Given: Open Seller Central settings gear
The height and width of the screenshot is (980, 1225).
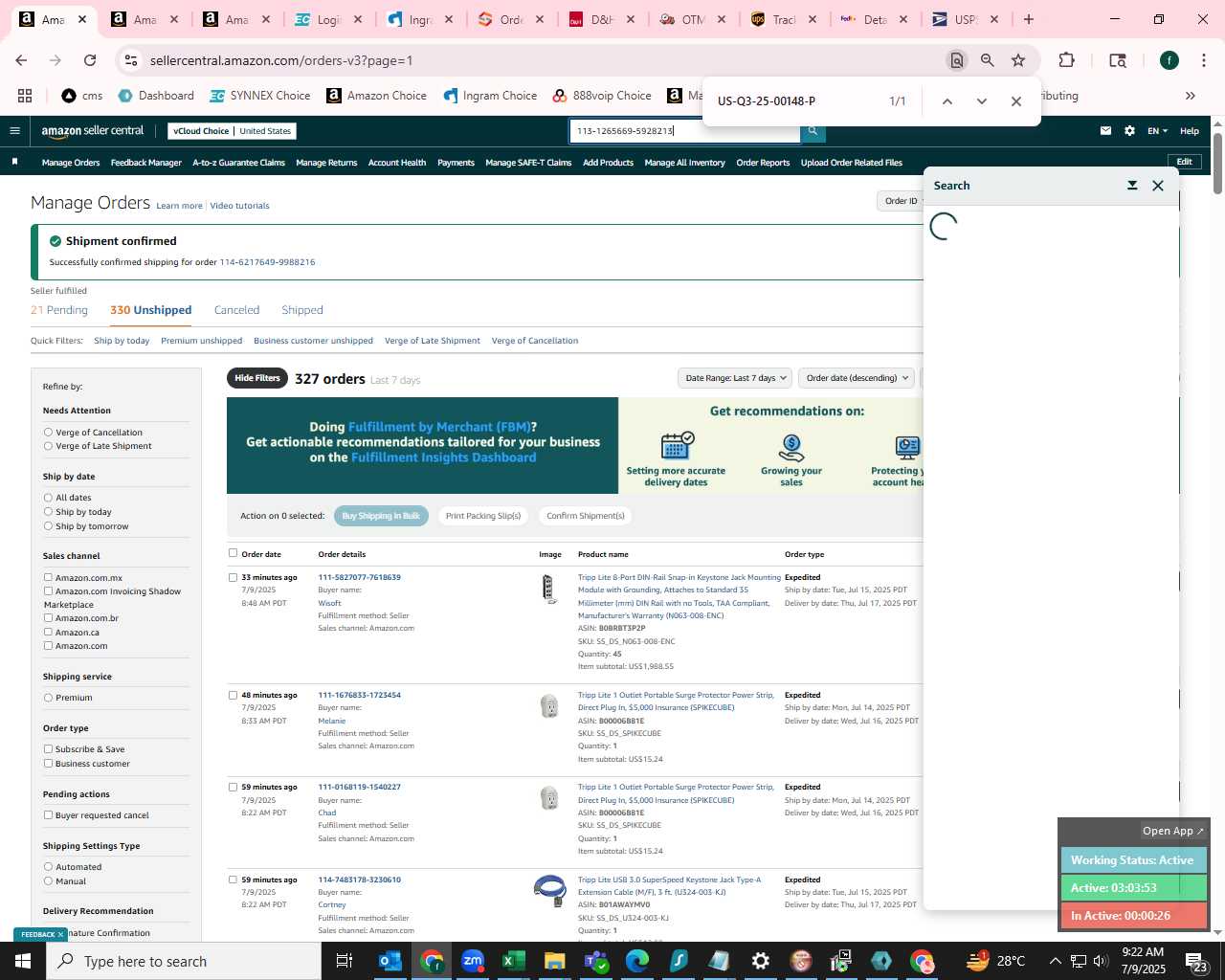Looking at the screenshot, I should click(1129, 131).
